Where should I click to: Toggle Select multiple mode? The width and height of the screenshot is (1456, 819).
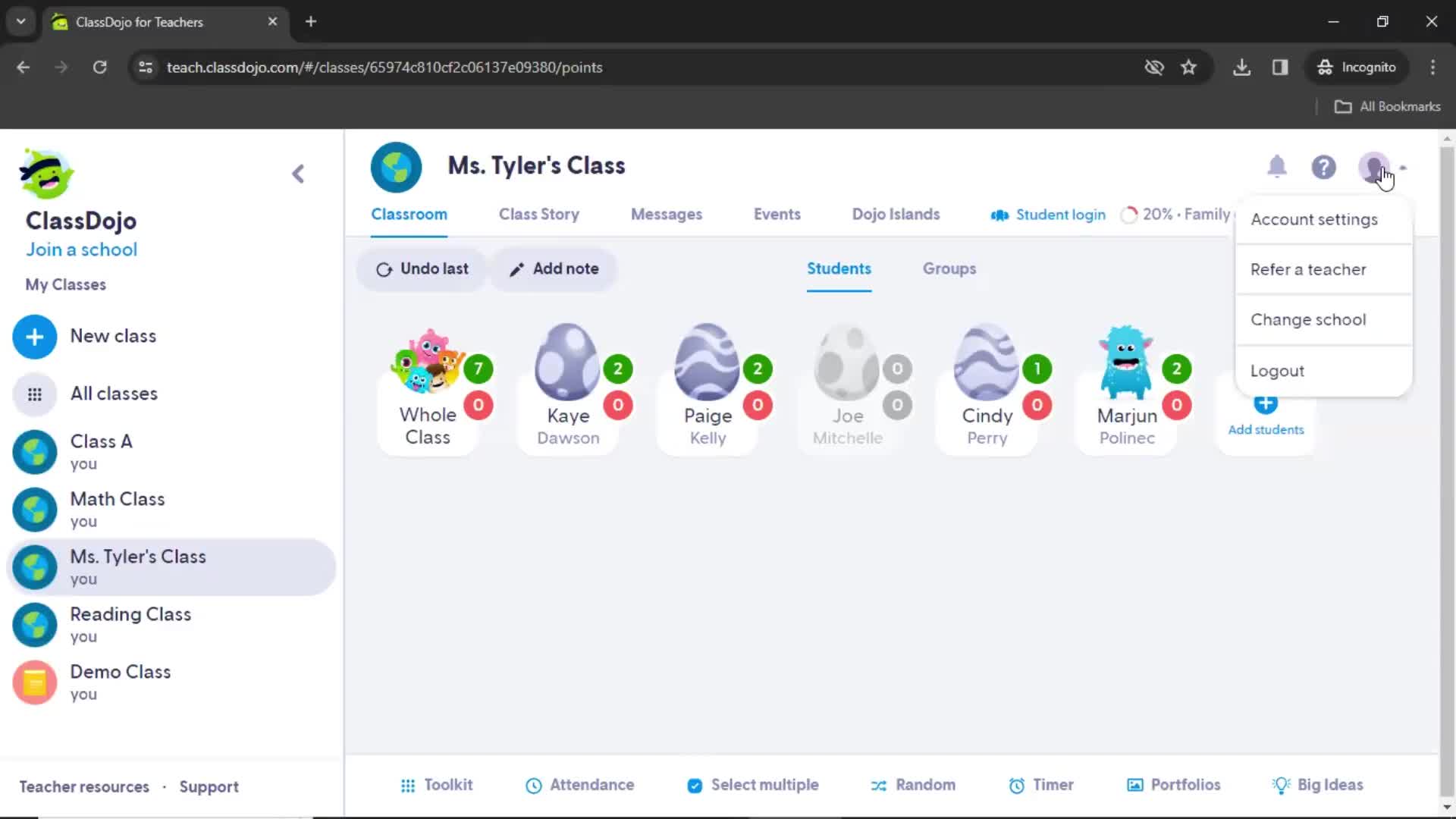click(752, 784)
